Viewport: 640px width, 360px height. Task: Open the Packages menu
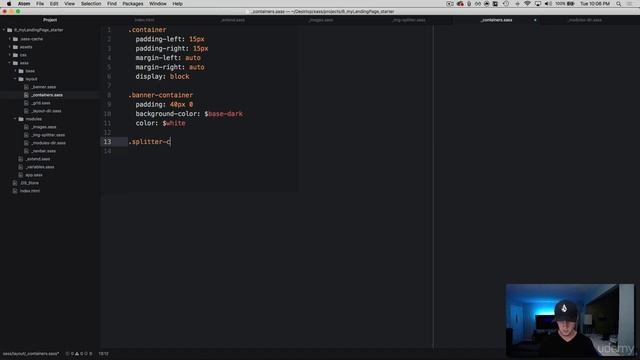pyautogui.click(x=133, y=4)
